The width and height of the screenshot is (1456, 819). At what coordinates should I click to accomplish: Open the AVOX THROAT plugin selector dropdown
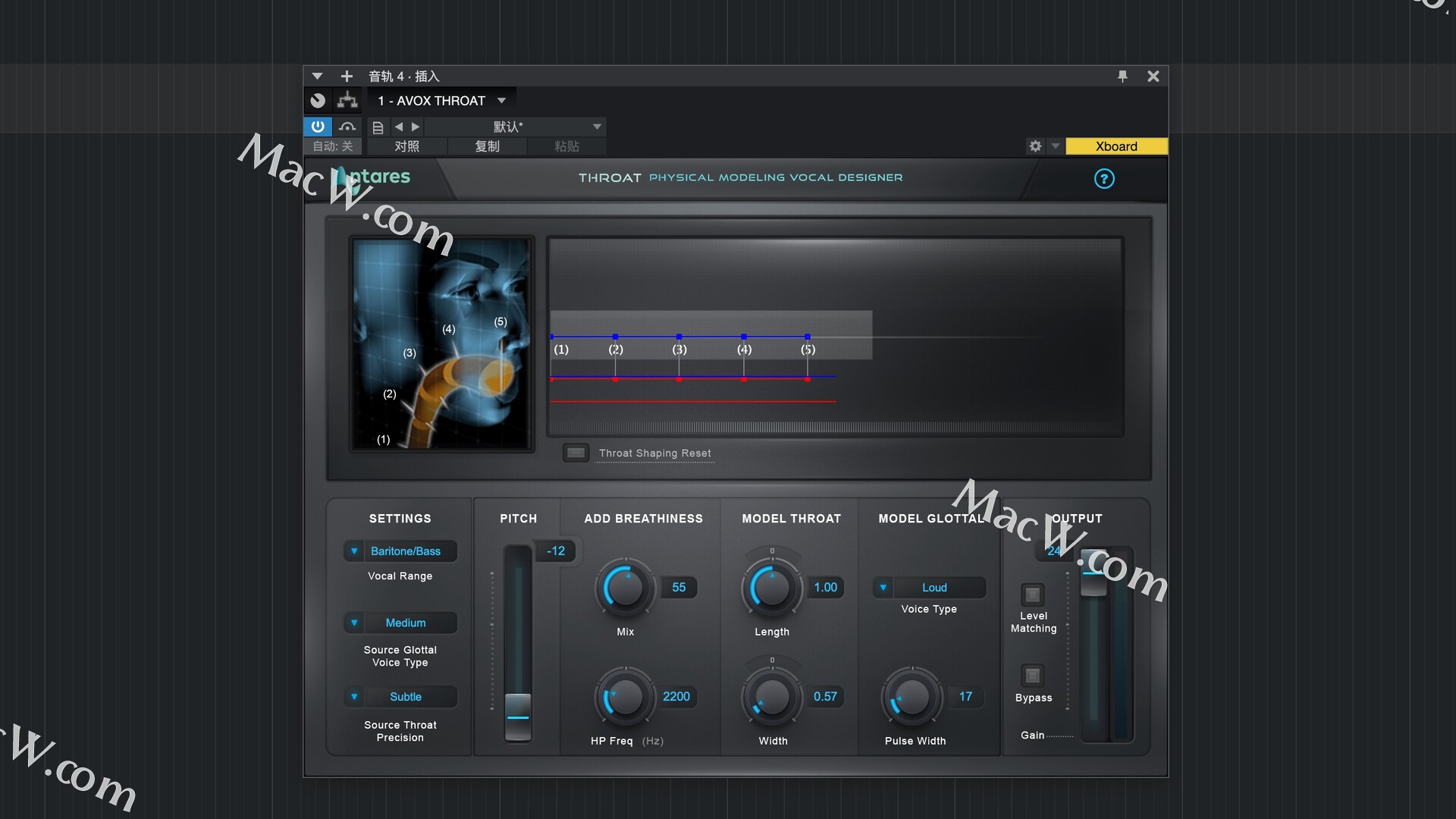tap(442, 101)
